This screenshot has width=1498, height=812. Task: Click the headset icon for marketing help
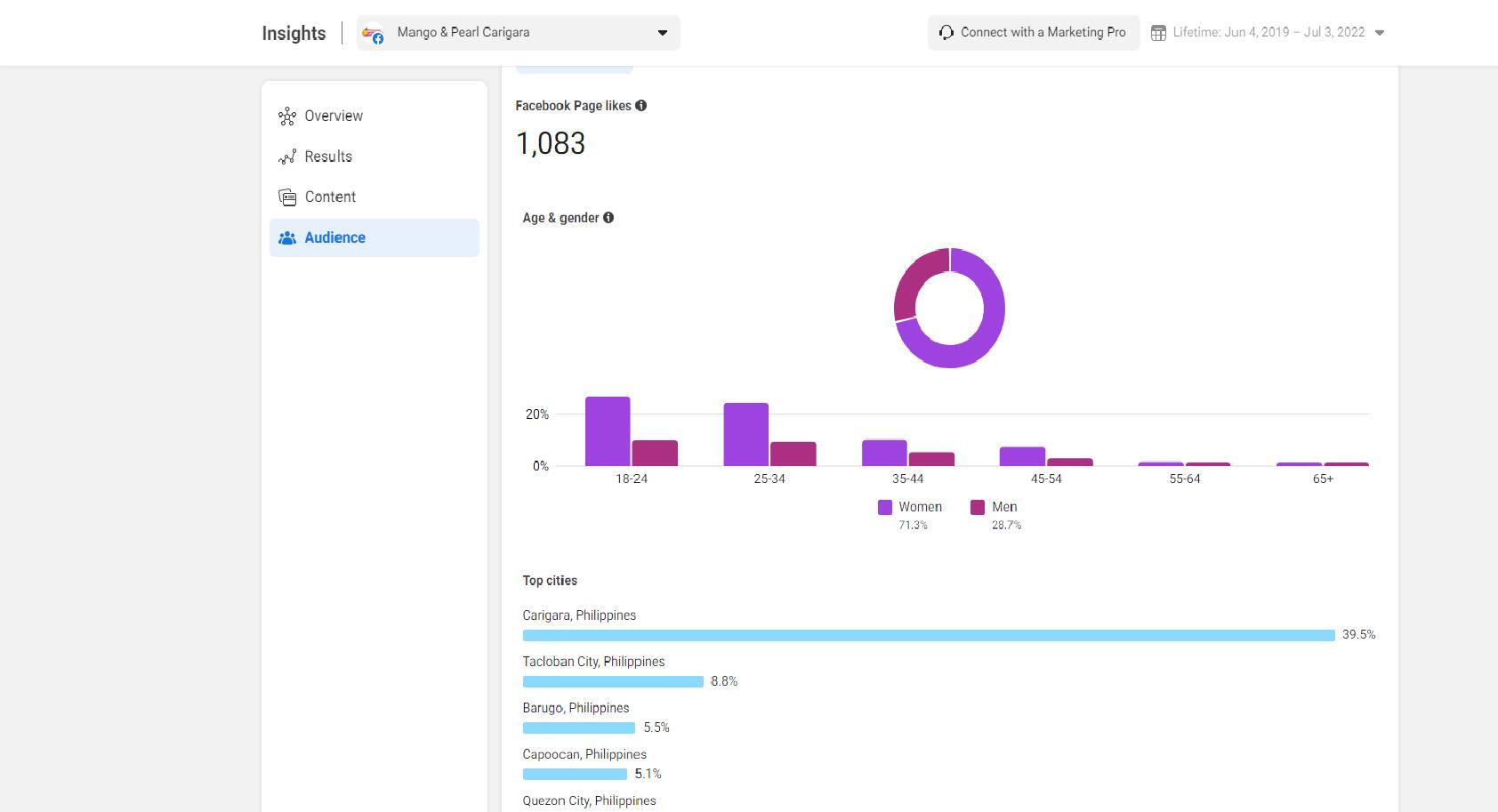pos(946,33)
